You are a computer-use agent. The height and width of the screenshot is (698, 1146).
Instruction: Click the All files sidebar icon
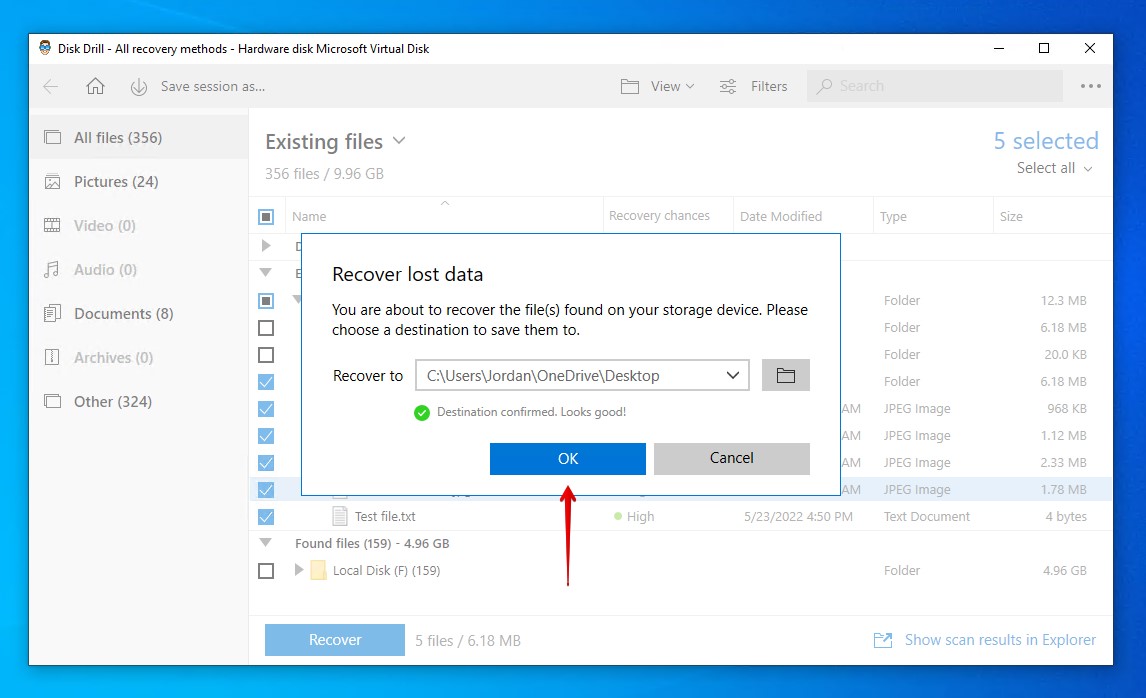[53, 137]
